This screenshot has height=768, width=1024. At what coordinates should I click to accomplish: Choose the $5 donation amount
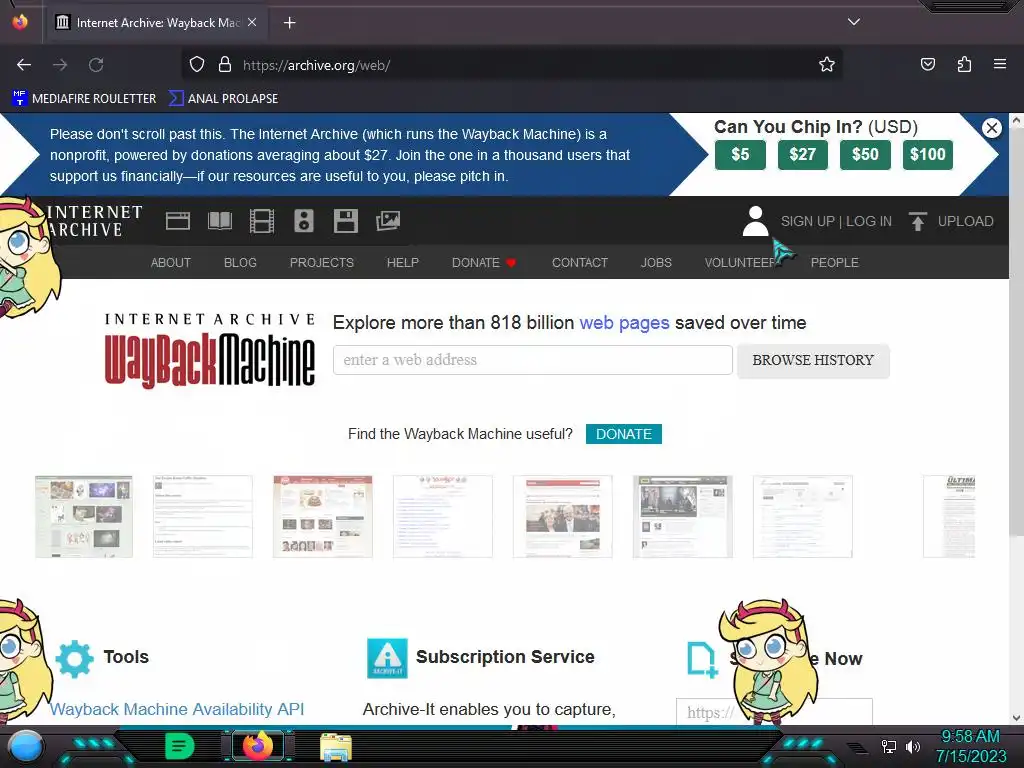(x=740, y=155)
